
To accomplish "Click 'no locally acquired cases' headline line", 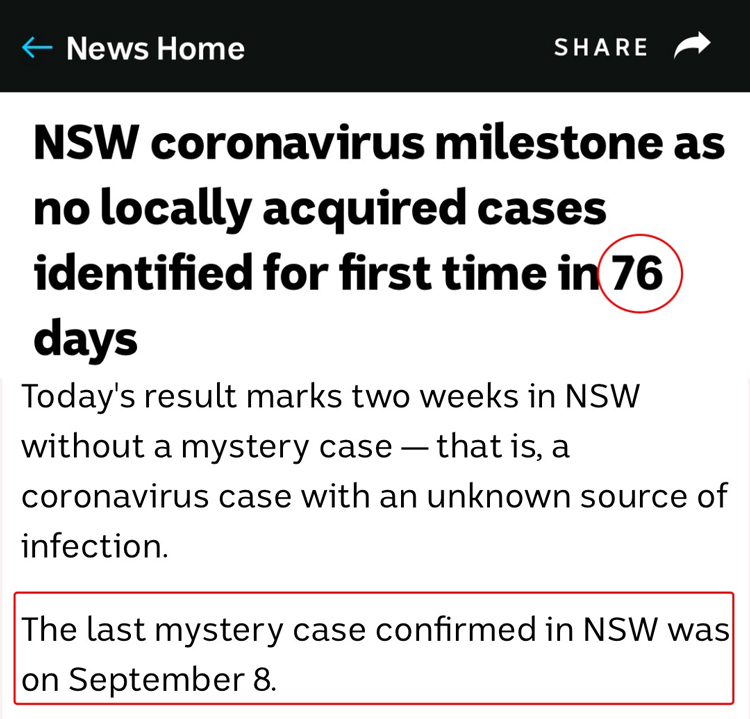I will click(320, 209).
